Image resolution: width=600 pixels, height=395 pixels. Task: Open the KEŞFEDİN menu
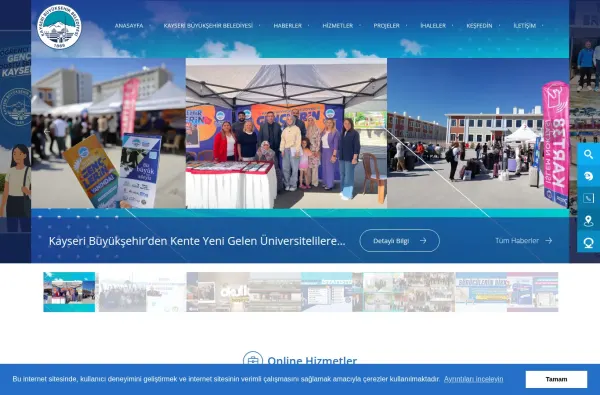(x=479, y=26)
